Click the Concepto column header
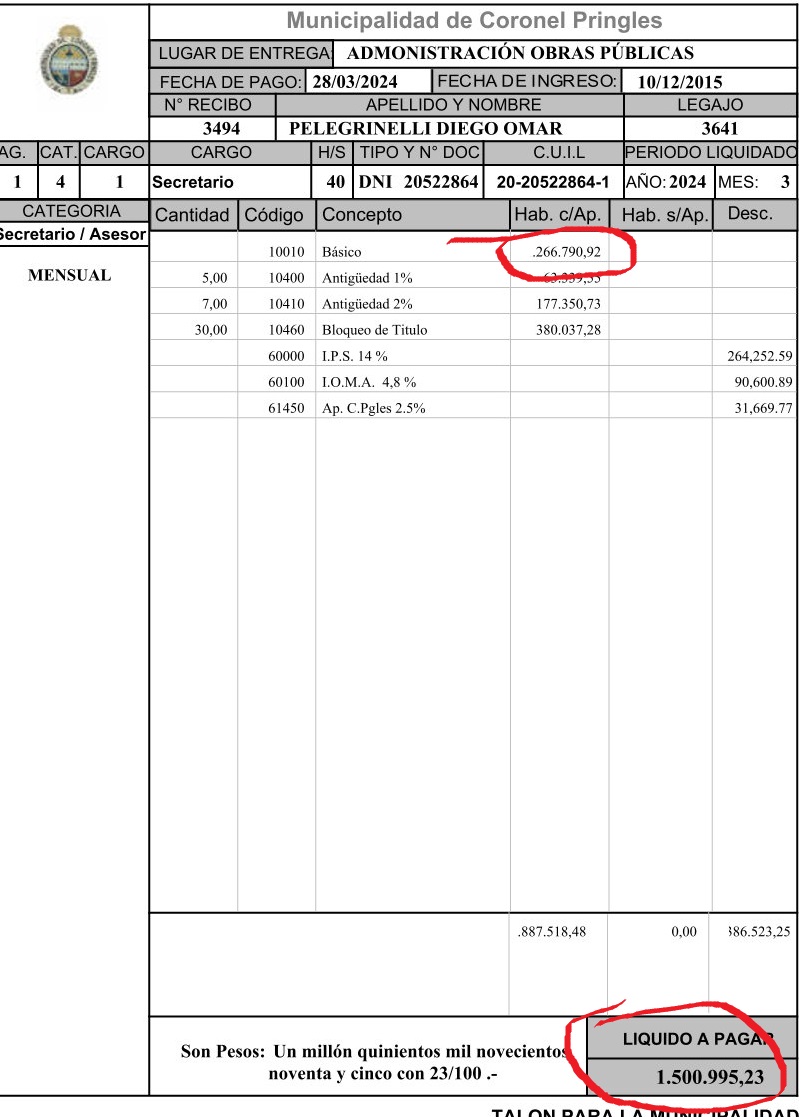This screenshot has height=1117, width=801. 362,214
